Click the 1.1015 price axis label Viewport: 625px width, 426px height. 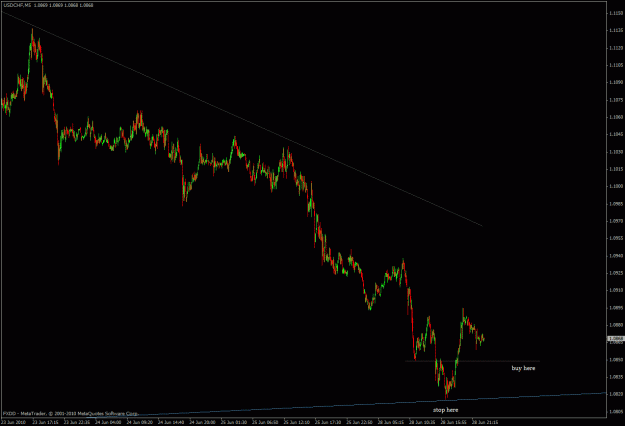(616, 169)
